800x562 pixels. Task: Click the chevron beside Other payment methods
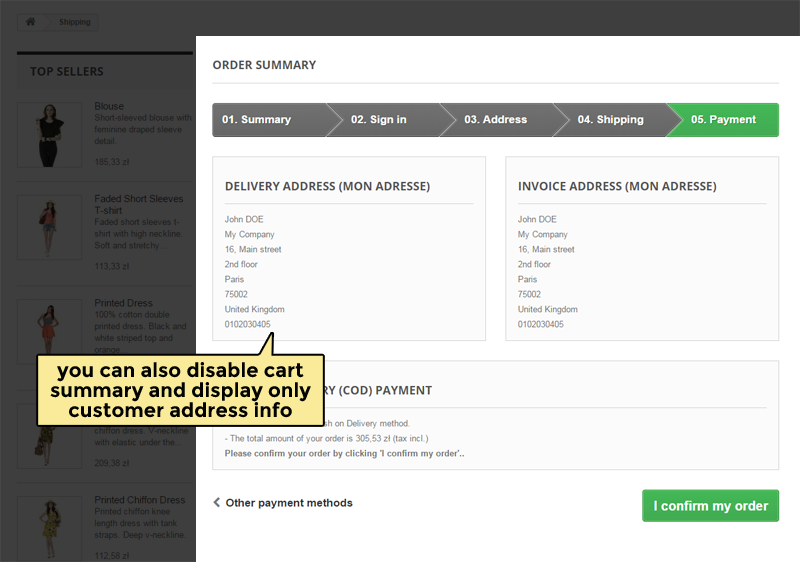pyautogui.click(x=217, y=503)
